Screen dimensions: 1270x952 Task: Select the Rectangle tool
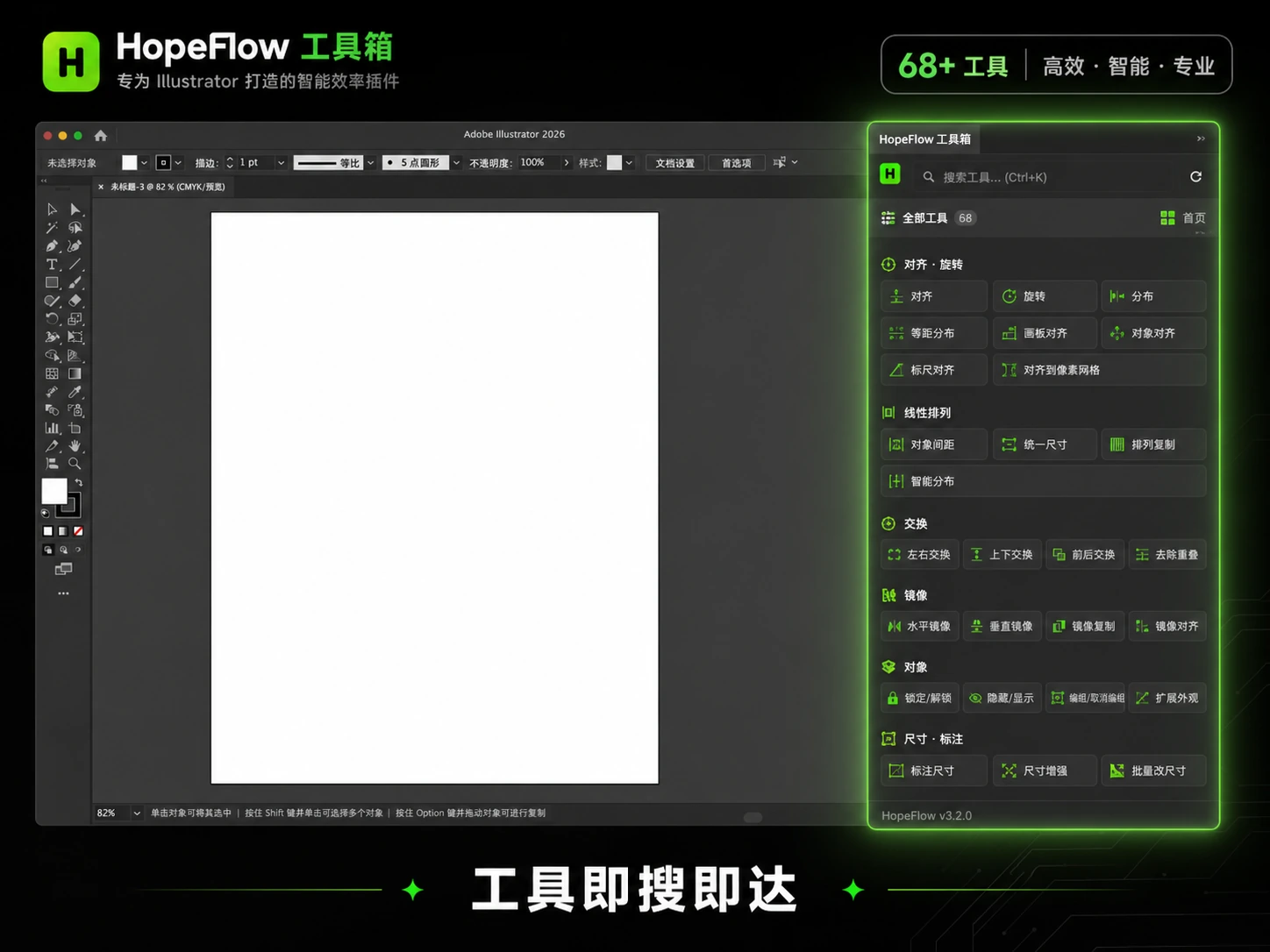pos(52,282)
